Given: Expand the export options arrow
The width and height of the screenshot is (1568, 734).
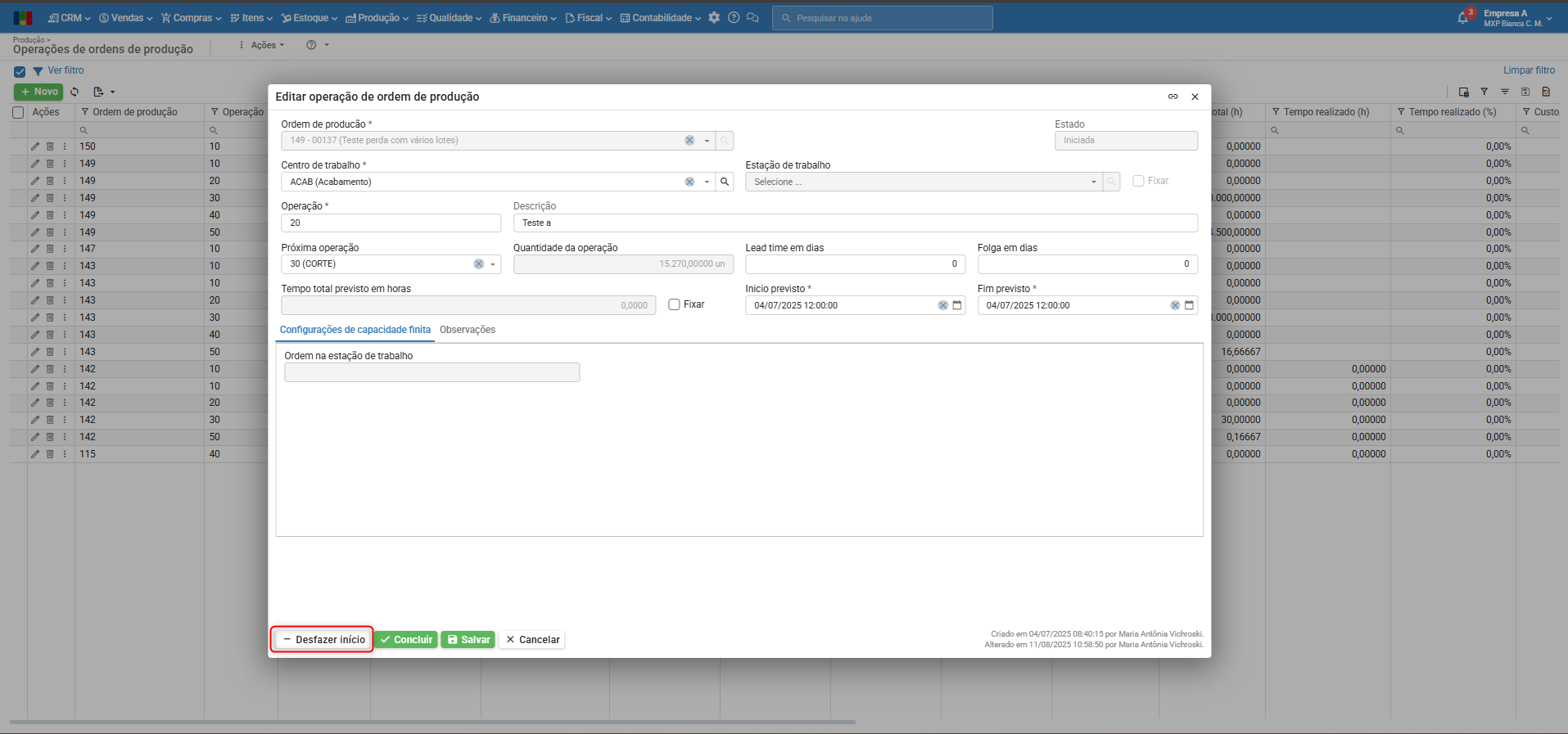Looking at the screenshot, I should click(113, 92).
